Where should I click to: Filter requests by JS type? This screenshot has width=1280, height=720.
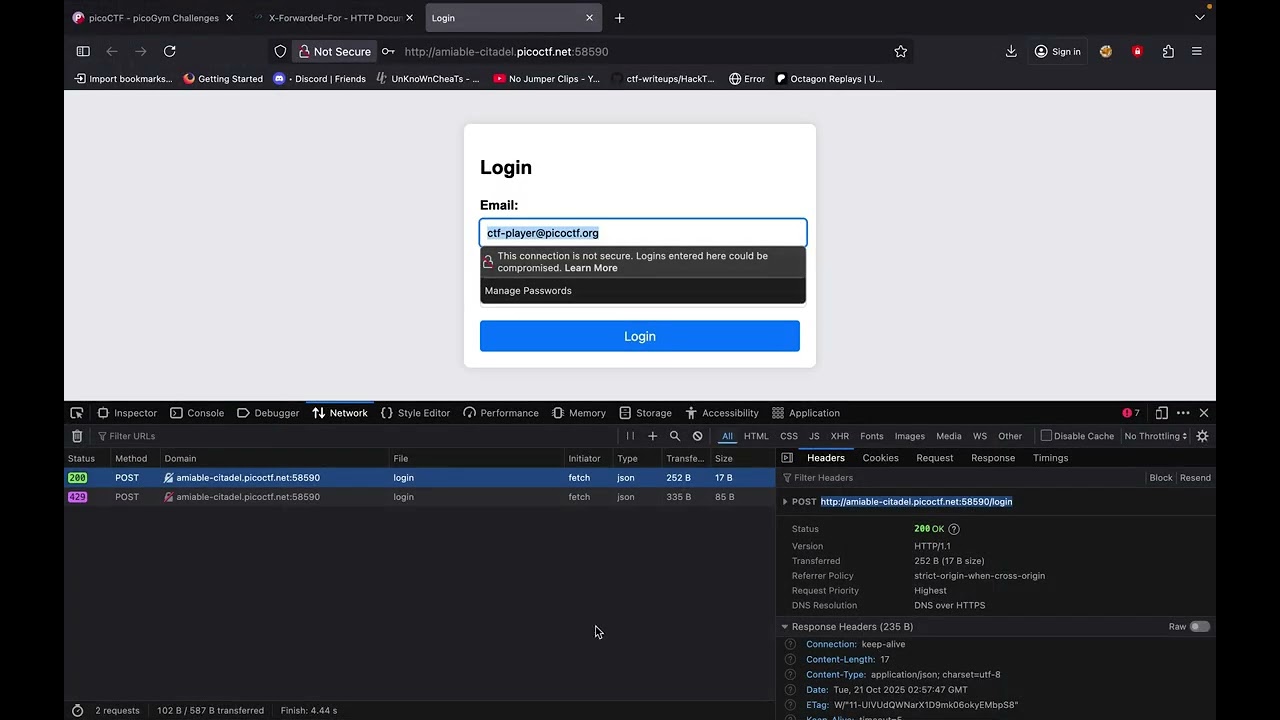(814, 436)
